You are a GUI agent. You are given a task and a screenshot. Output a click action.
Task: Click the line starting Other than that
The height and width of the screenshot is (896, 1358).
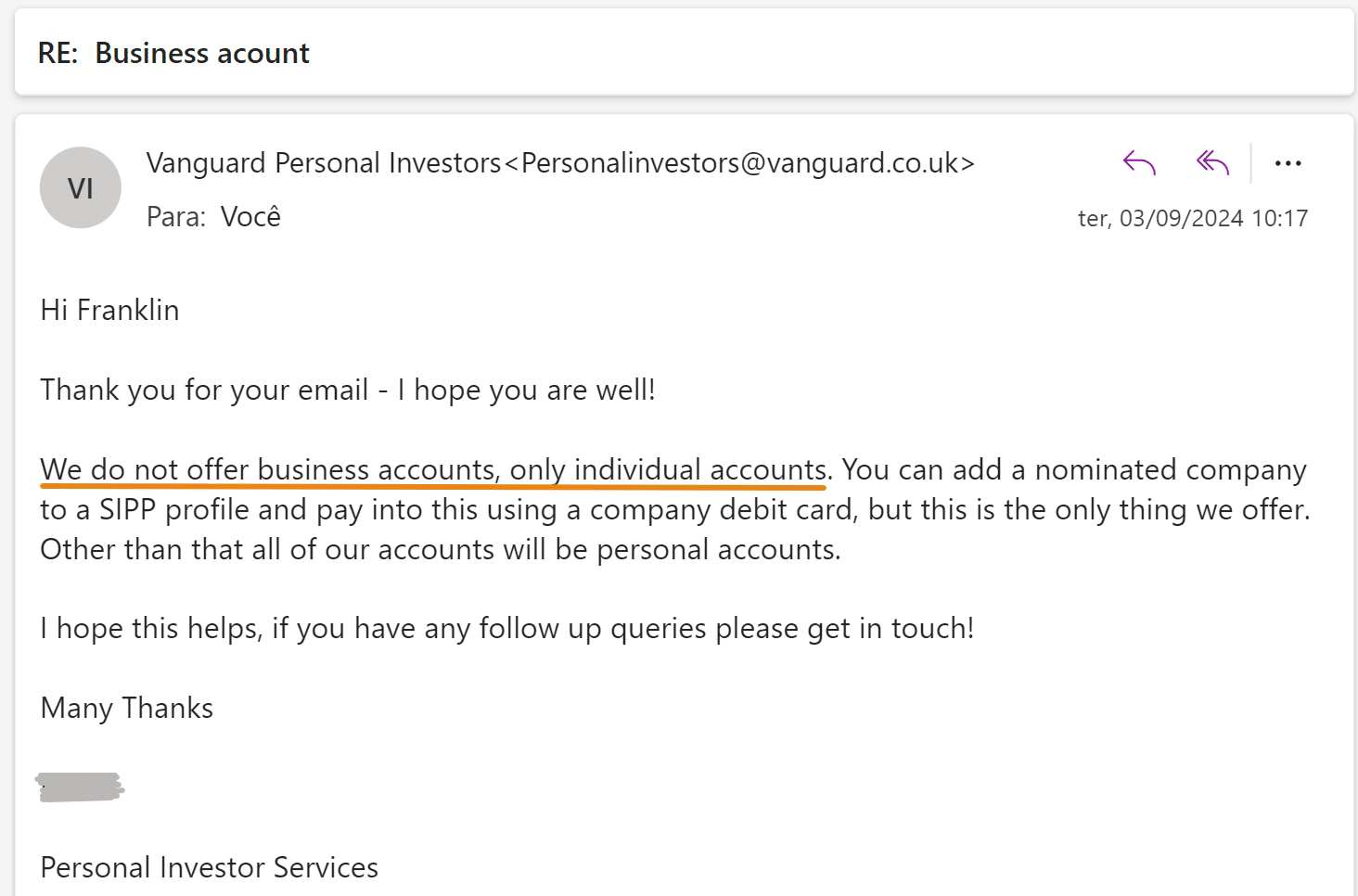(441, 549)
